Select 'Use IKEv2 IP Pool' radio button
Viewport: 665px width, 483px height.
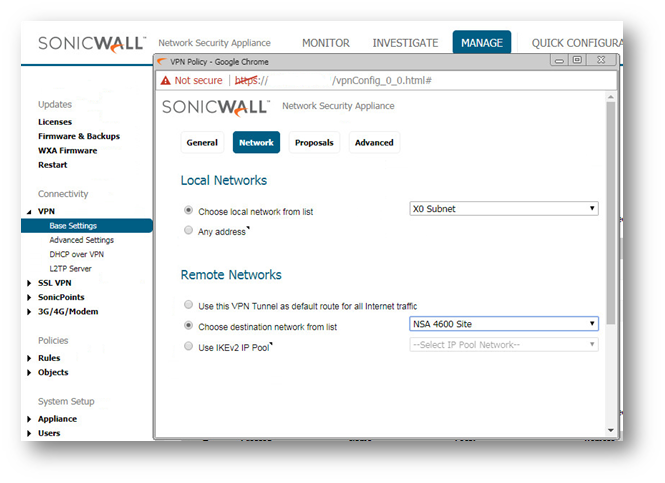click(188, 346)
